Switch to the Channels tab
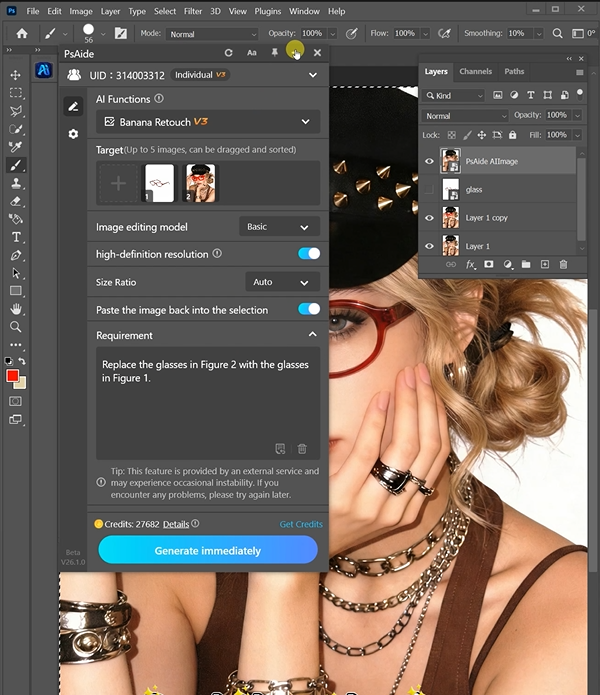Image resolution: width=600 pixels, height=695 pixels. tap(475, 72)
